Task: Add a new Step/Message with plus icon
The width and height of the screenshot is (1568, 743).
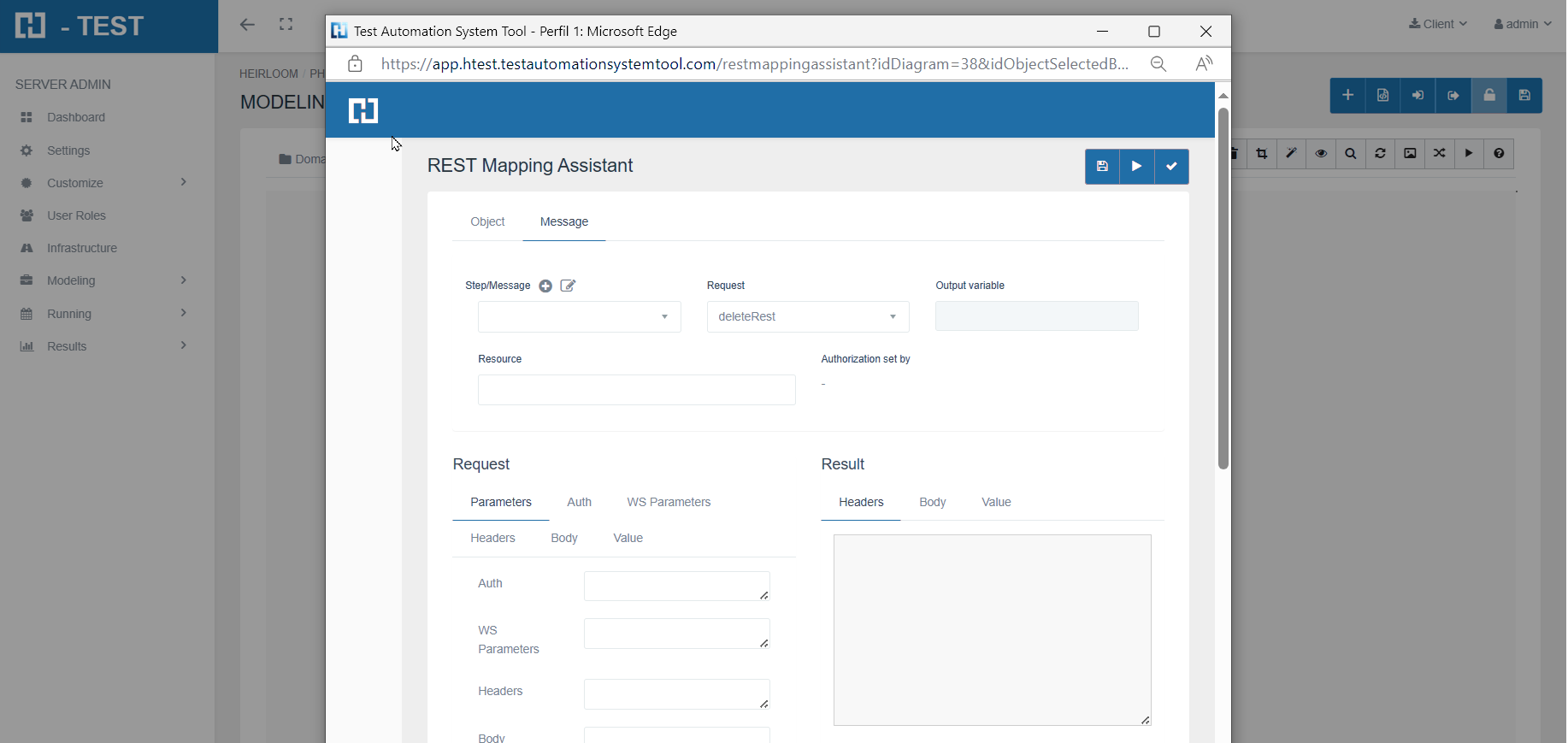Action: (545, 286)
